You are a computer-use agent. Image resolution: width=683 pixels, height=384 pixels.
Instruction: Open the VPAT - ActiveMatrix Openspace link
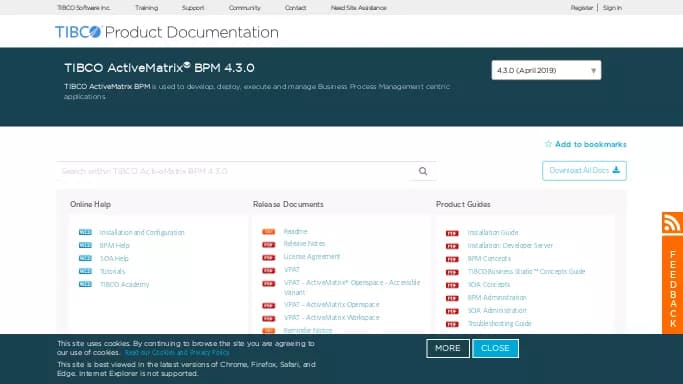(331, 305)
